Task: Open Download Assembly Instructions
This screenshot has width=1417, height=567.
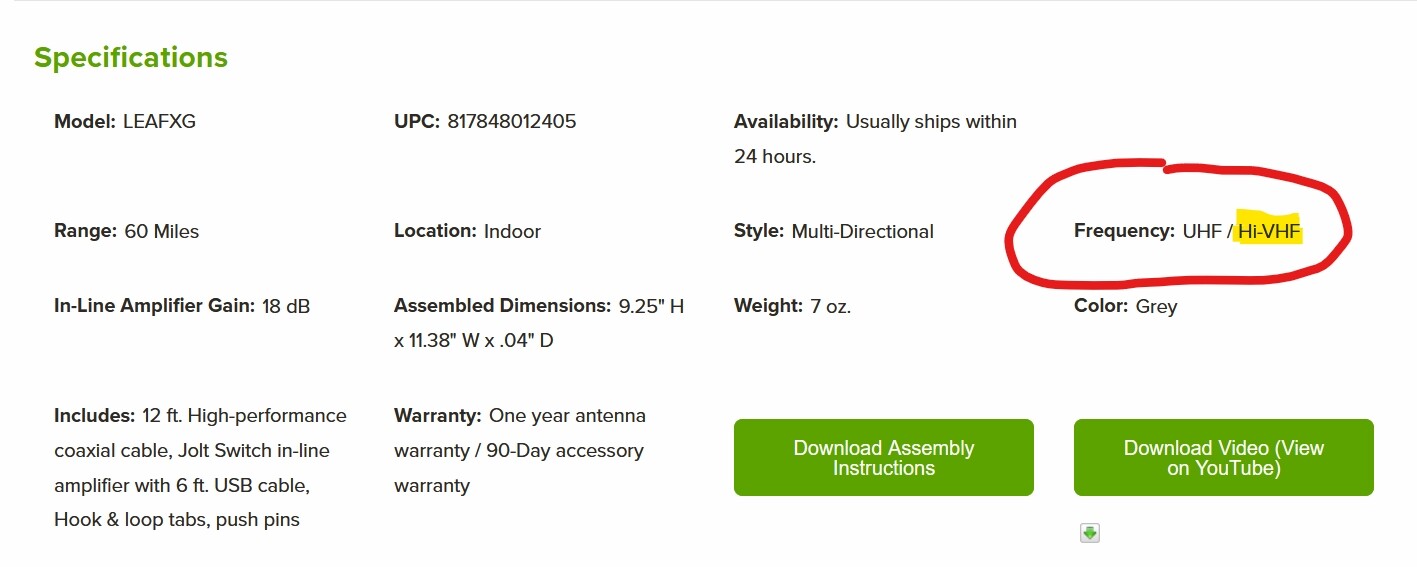Action: [x=883, y=457]
